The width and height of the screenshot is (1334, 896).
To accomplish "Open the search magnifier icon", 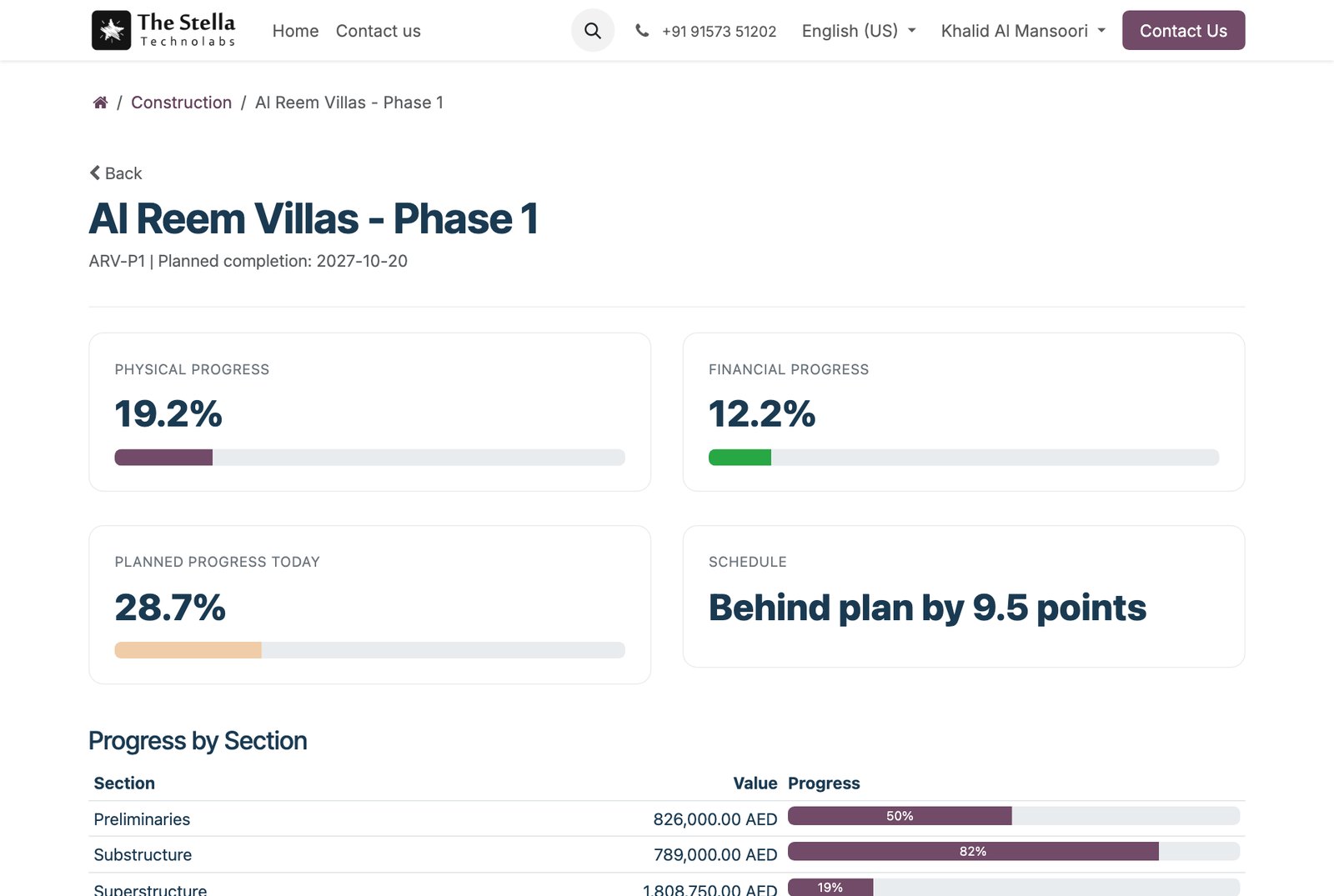I will (x=593, y=31).
